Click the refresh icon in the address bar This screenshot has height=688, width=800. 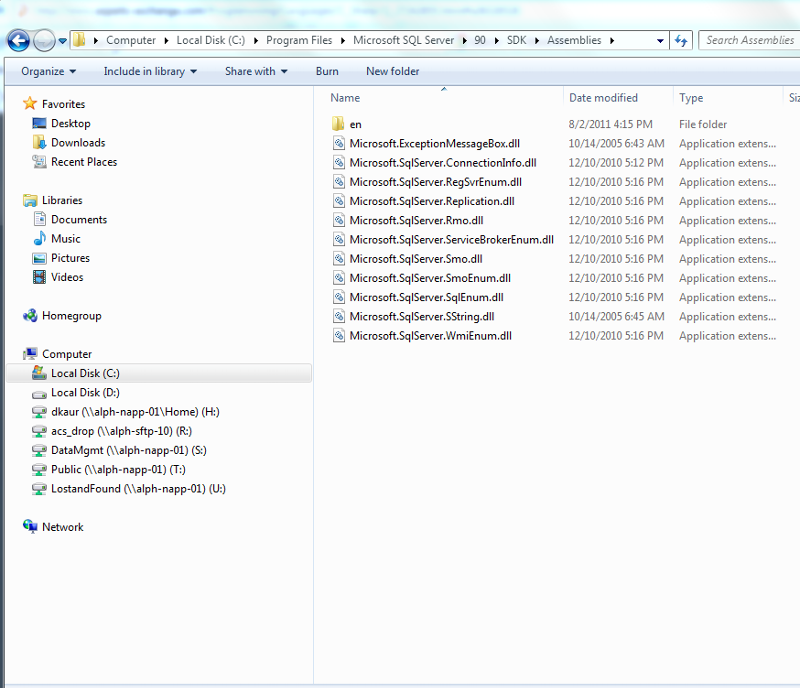tap(680, 41)
